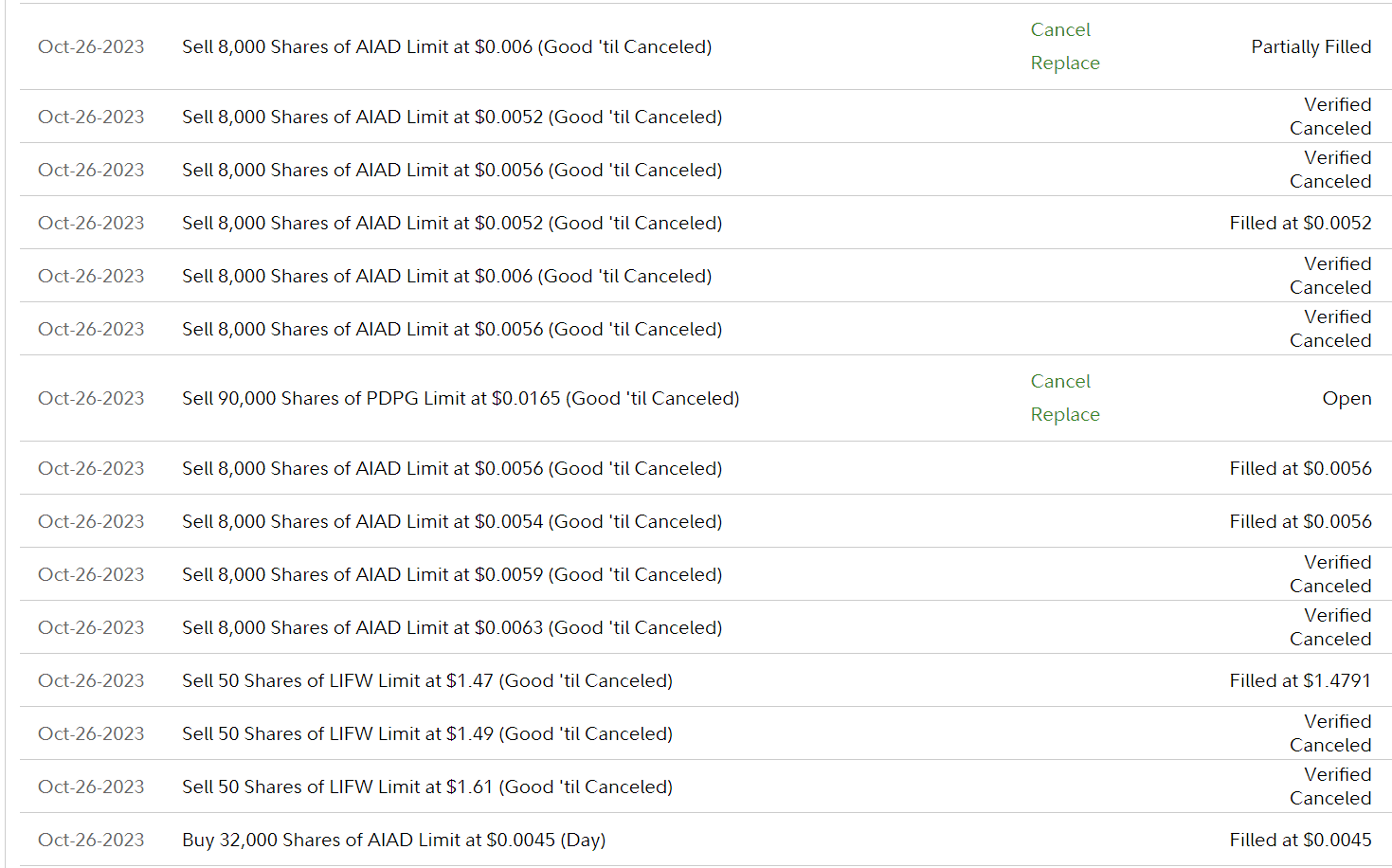Click the Open status of PDPG order
1392x868 pixels.
(x=1347, y=399)
